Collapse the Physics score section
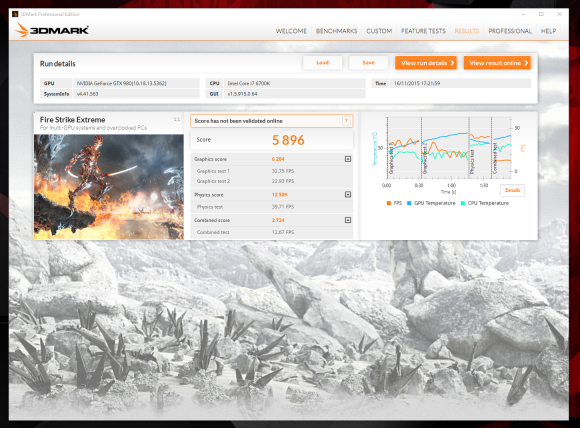Screen dimensions: 580x428 pyautogui.click(x=348, y=195)
